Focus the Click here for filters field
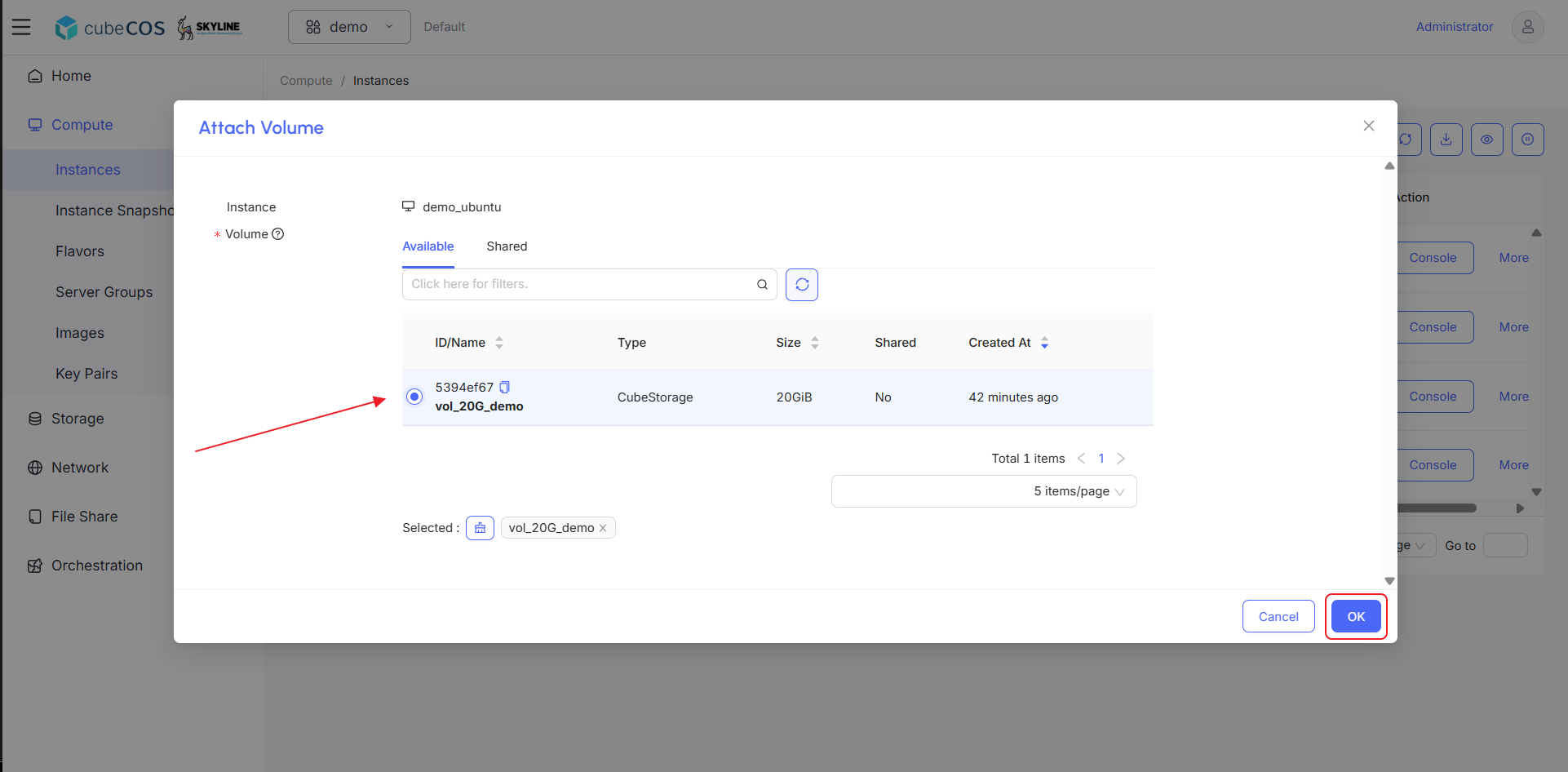The height and width of the screenshot is (772, 1568). (581, 284)
